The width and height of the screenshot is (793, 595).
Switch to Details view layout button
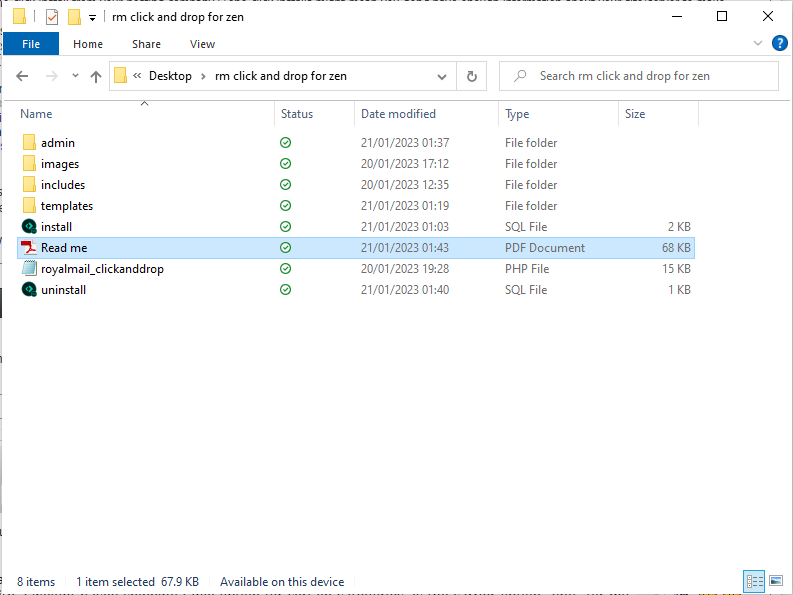point(754,581)
